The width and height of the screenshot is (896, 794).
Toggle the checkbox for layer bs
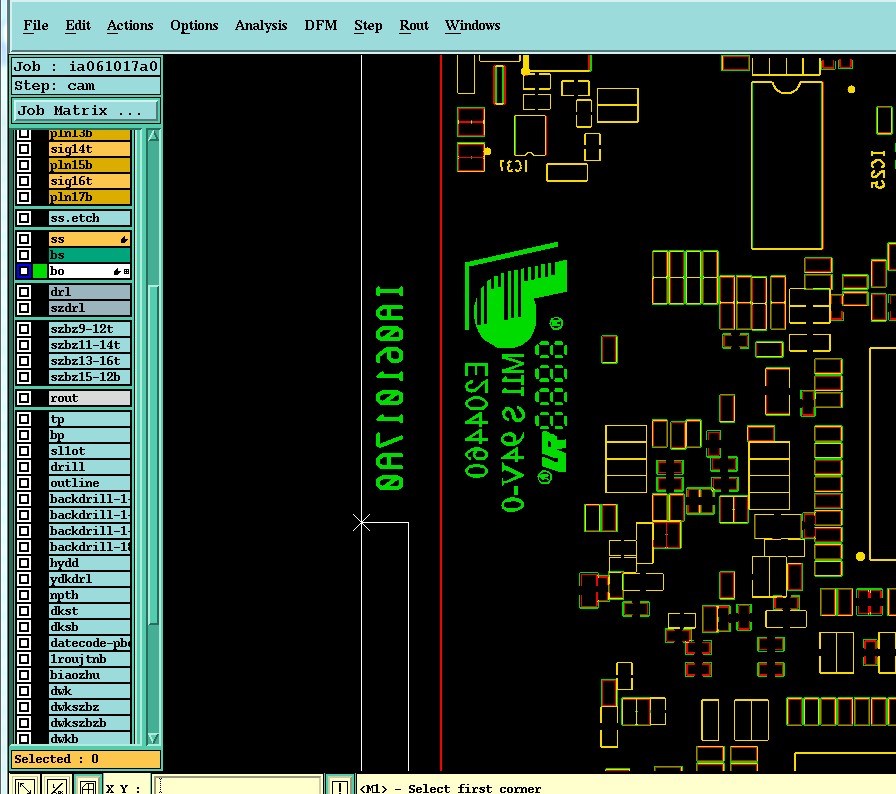[x=24, y=255]
